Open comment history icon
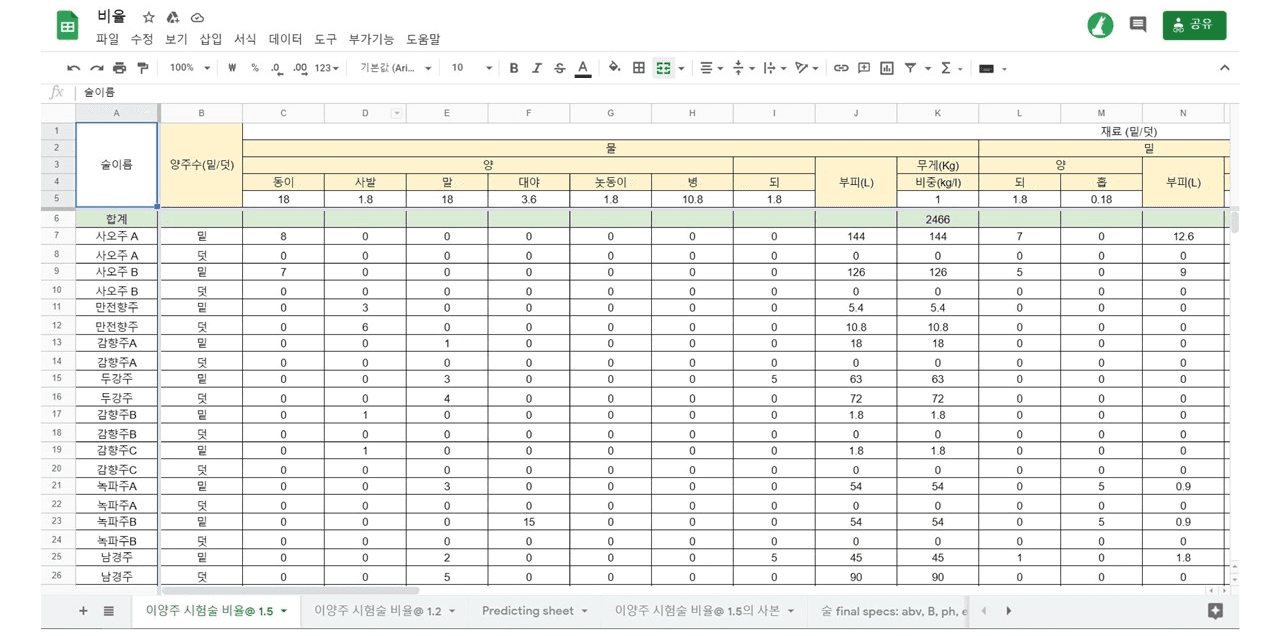The width and height of the screenshot is (1280, 636). tap(1138, 25)
